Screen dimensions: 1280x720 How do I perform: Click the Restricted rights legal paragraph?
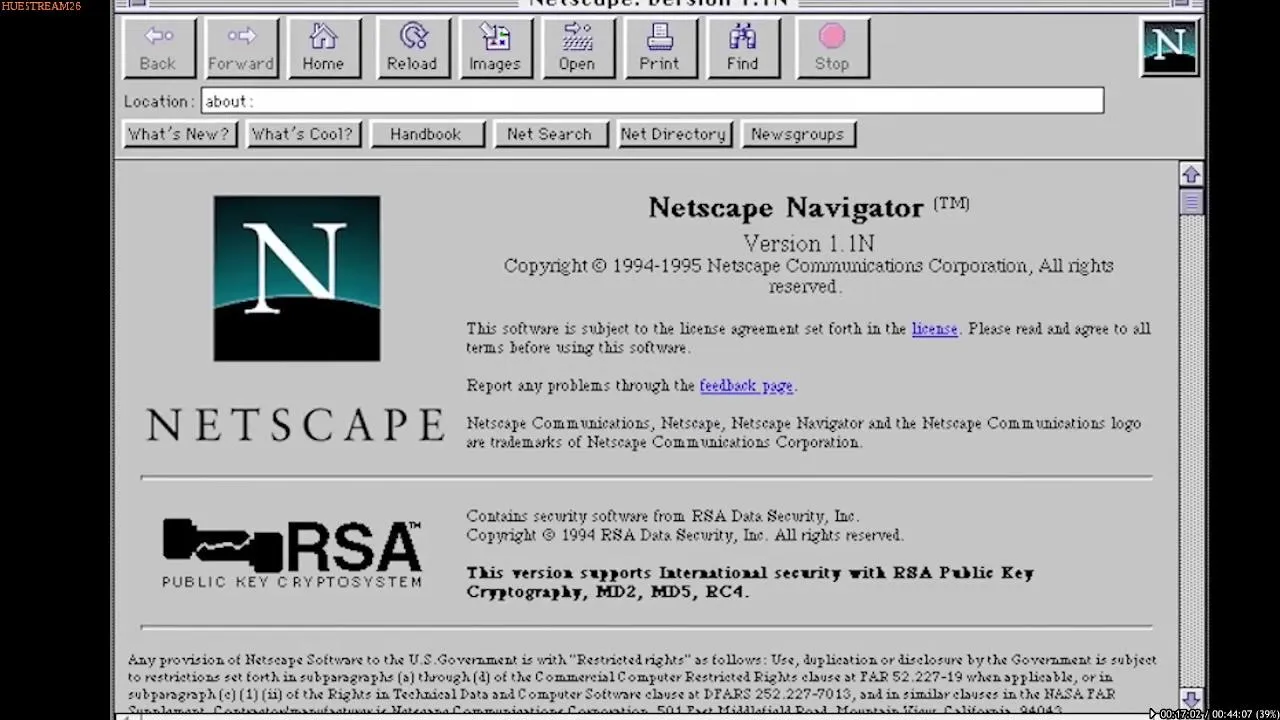pos(642,685)
